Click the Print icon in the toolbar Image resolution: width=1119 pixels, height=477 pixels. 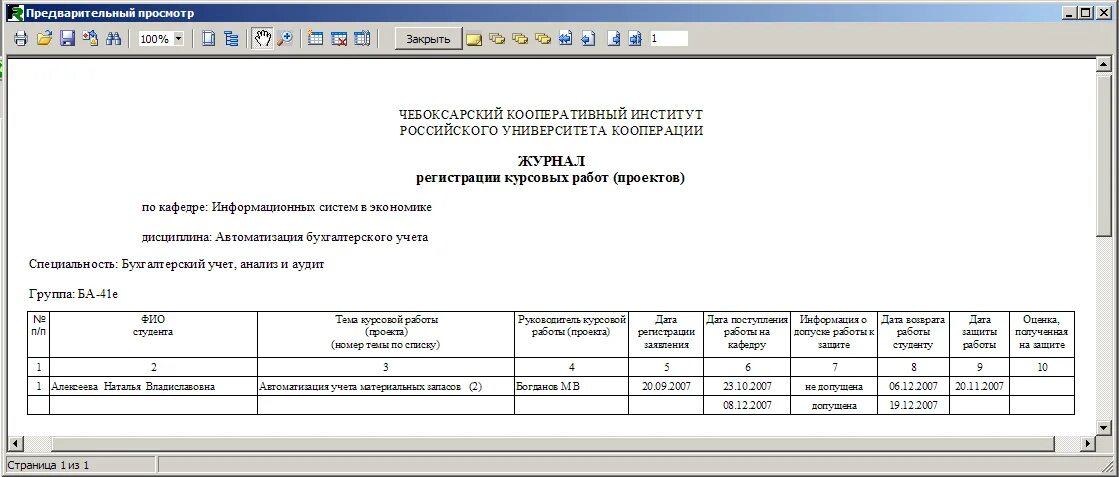[21, 39]
